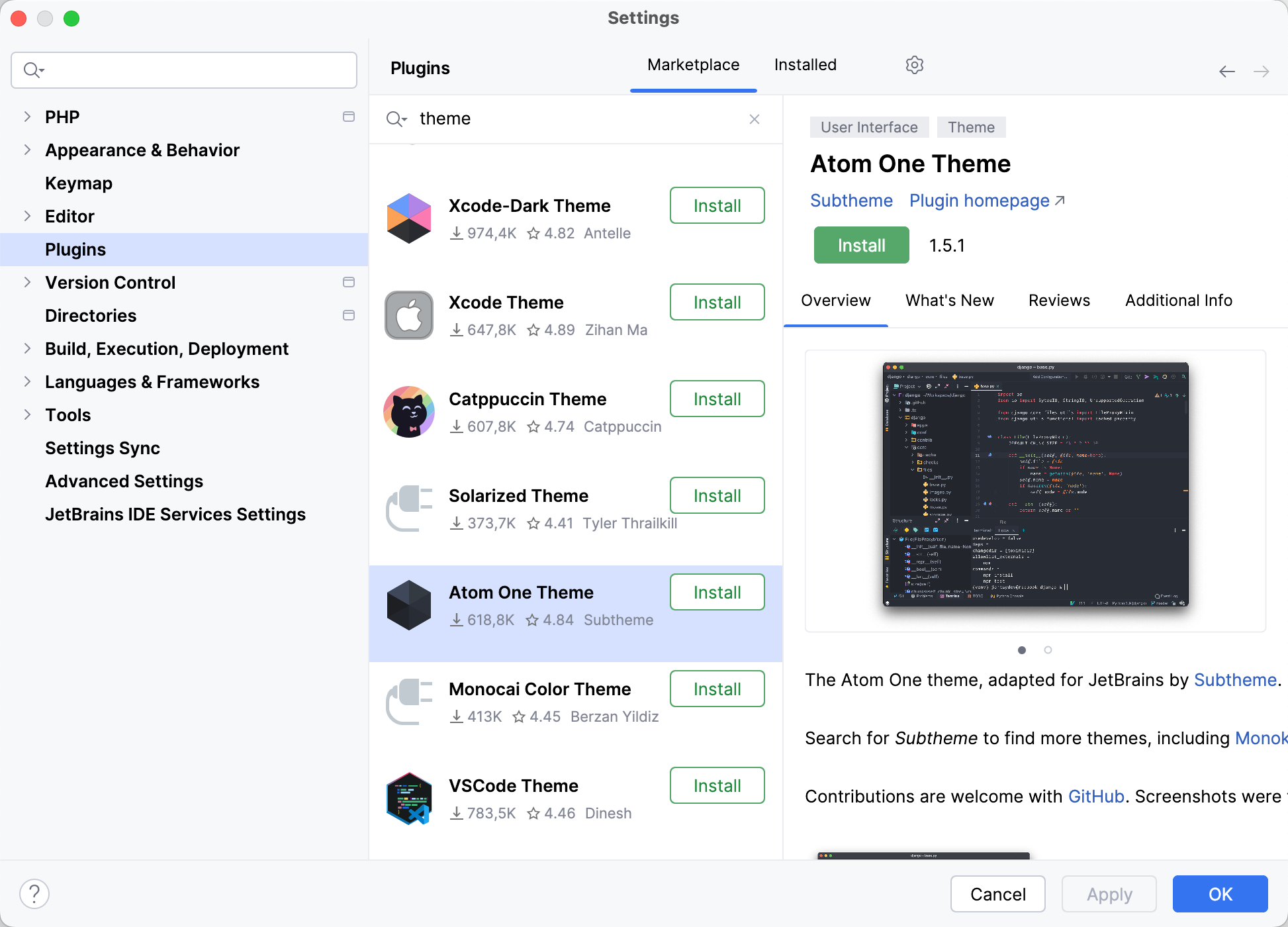1288x927 pixels.
Task: Select the second screenshot page dot
Action: [1048, 650]
